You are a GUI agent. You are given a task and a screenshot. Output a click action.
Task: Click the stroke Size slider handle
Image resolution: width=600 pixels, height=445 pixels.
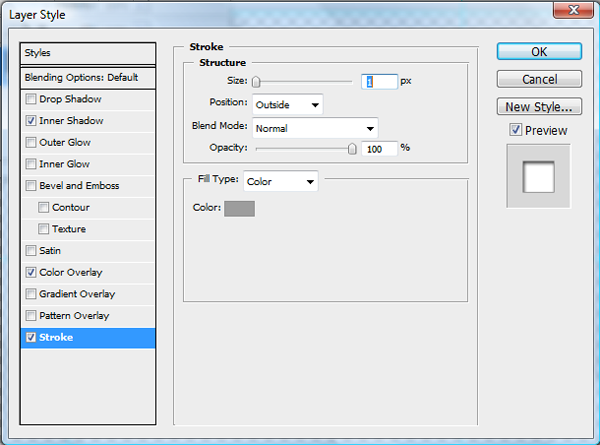click(256, 82)
